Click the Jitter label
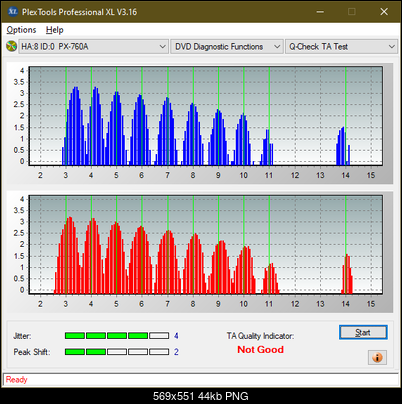 coord(22,336)
